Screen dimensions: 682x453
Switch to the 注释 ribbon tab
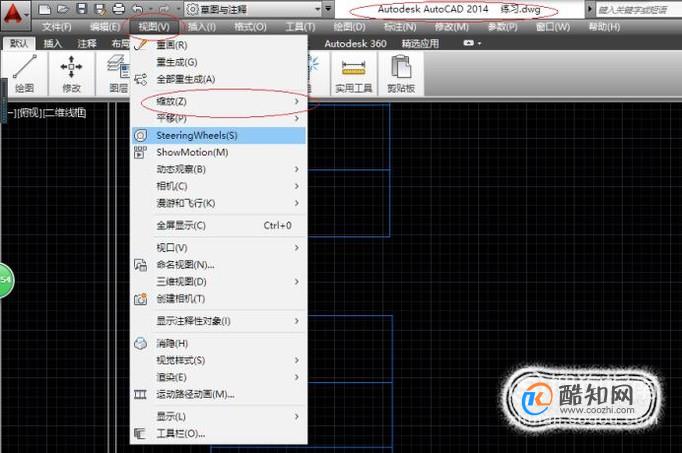(x=87, y=43)
